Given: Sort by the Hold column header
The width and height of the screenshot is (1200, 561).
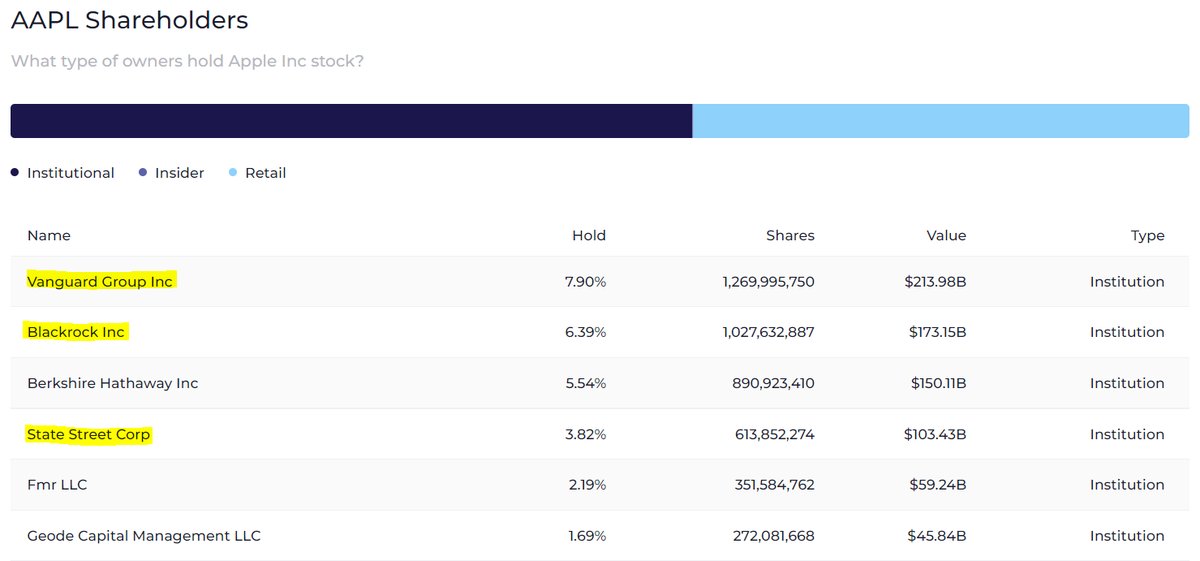Looking at the screenshot, I should [589, 236].
